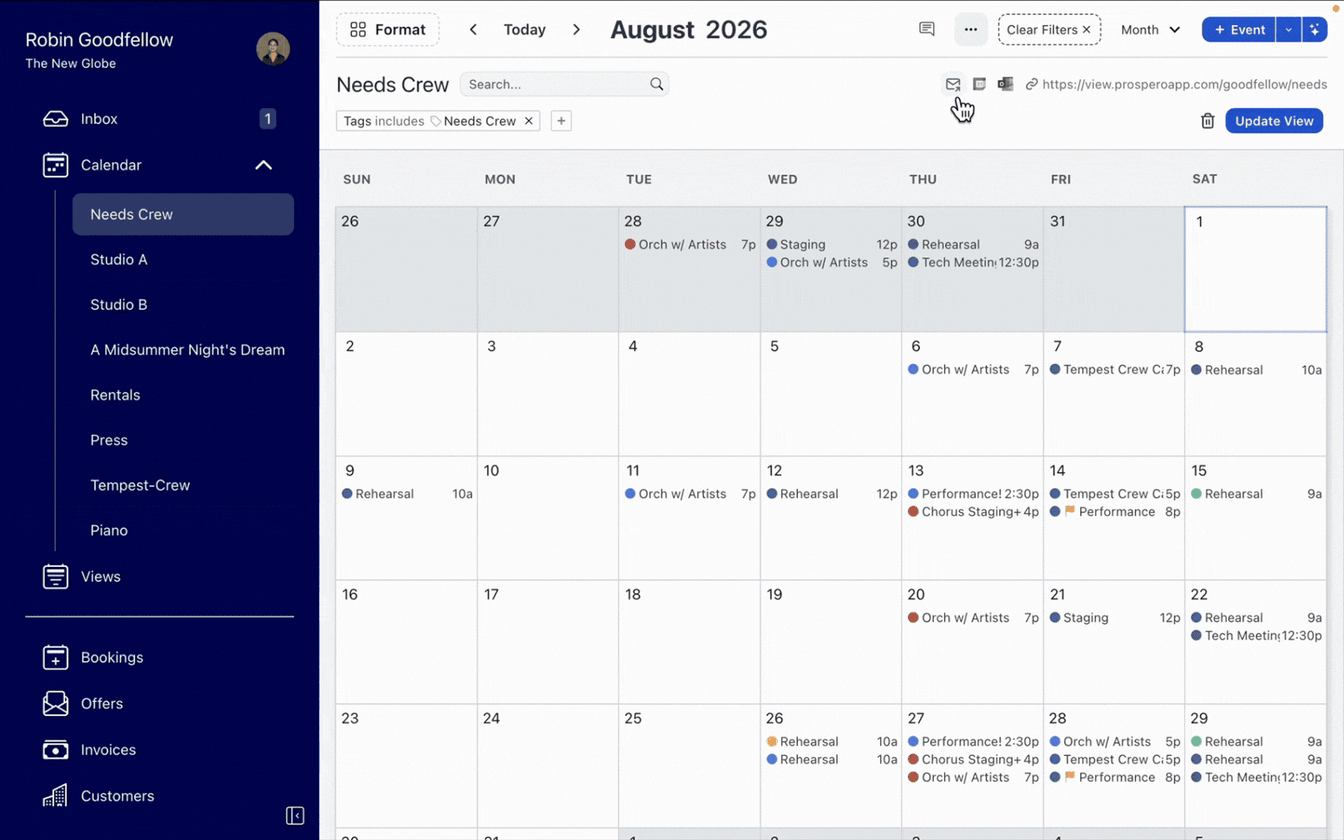Image resolution: width=1344 pixels, height=840 pixels.
Task: Open the Rehearsal event on August 8
Action: 1256,370
